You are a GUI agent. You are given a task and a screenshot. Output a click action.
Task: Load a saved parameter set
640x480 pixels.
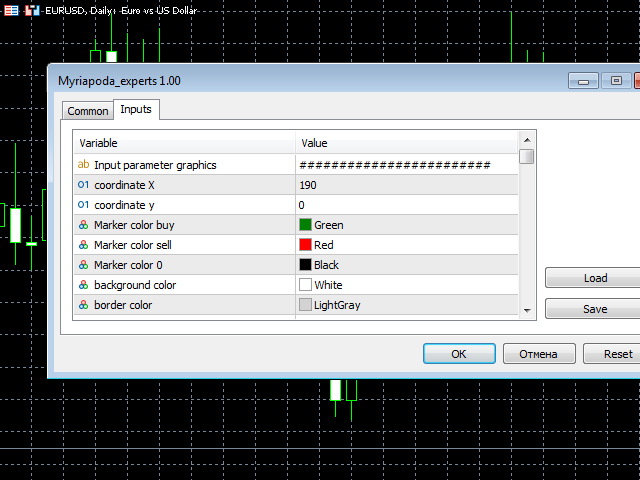(595, 278)
